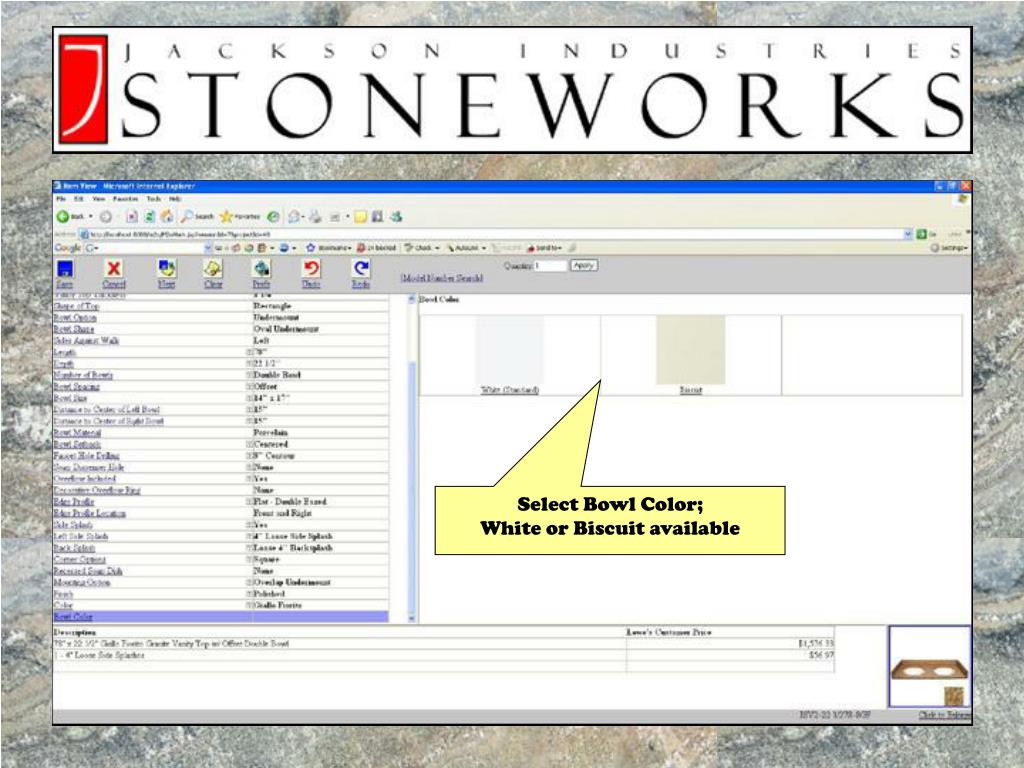Viewport: 1024px width, 768px height.
Task: Click the Apply button next to Quantity
Action: pos(583,266)
